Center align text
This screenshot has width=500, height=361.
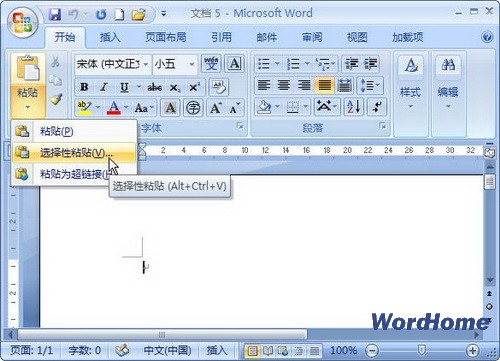point(284,85)
